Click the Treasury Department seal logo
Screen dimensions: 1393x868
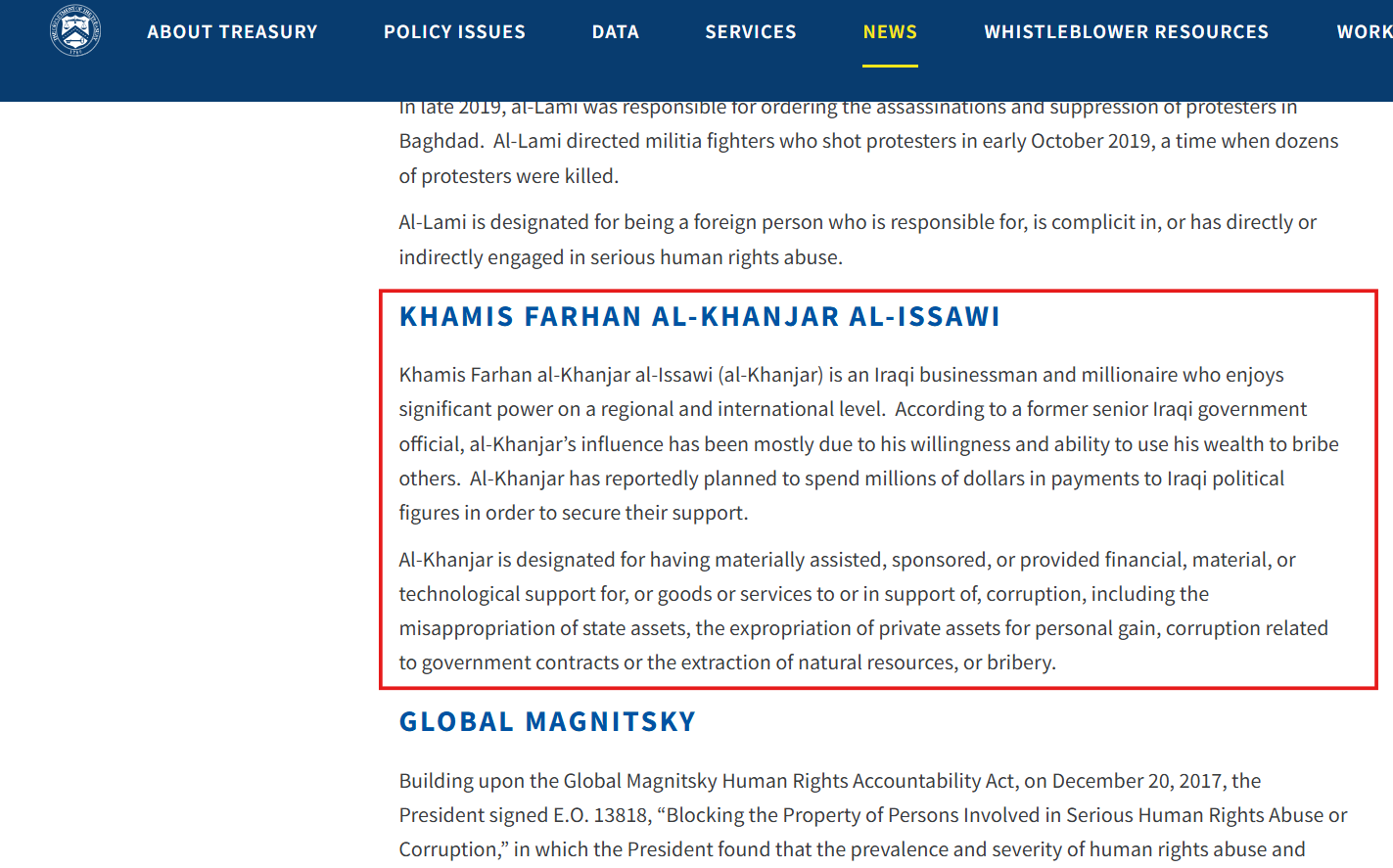pyautogui.click(x=75, y=30)
